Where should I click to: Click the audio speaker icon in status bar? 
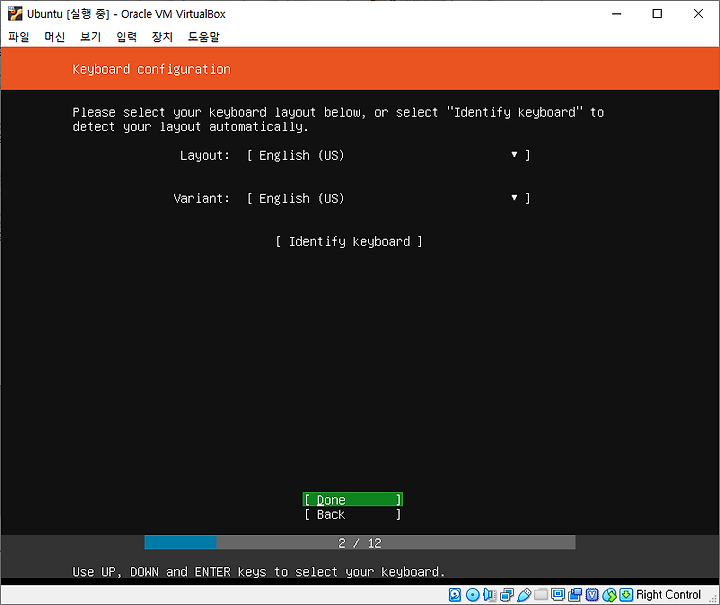point(489,595)
